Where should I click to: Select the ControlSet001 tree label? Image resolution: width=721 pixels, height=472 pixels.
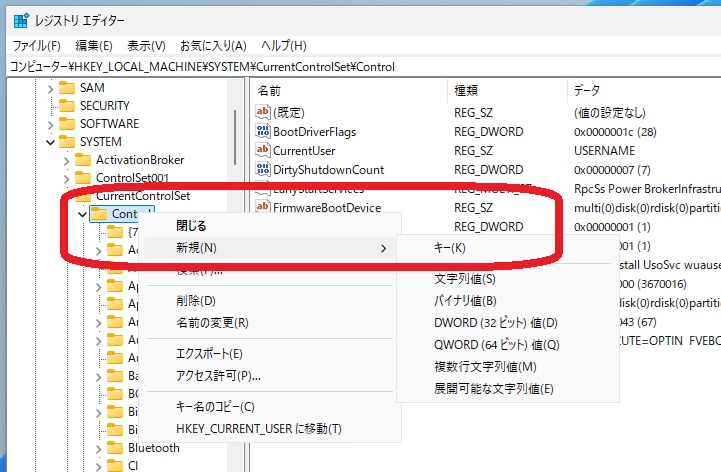[x=132, y=178]
